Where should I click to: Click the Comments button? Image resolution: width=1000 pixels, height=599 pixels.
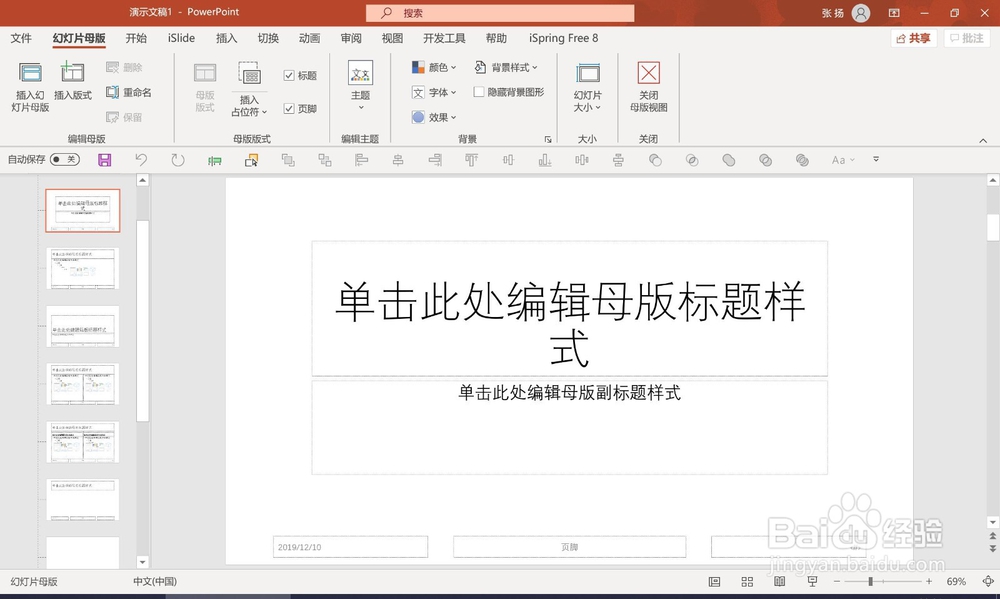(x=967, y=38)
